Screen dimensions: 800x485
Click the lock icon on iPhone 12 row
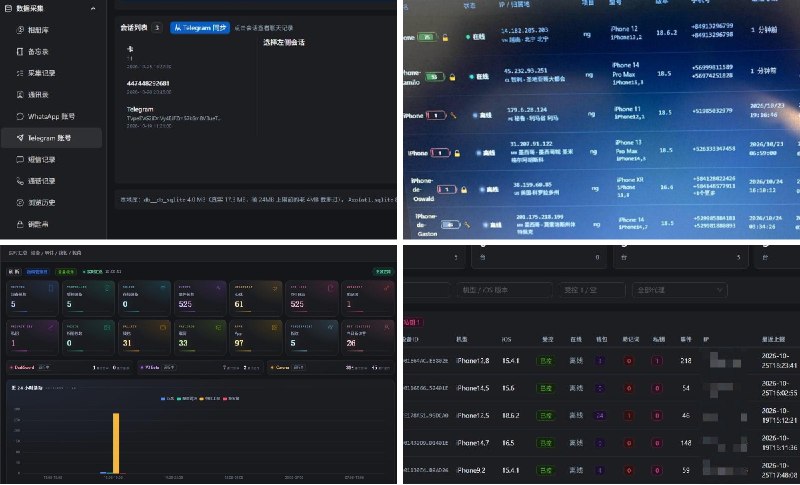click(x=445, y=37)
